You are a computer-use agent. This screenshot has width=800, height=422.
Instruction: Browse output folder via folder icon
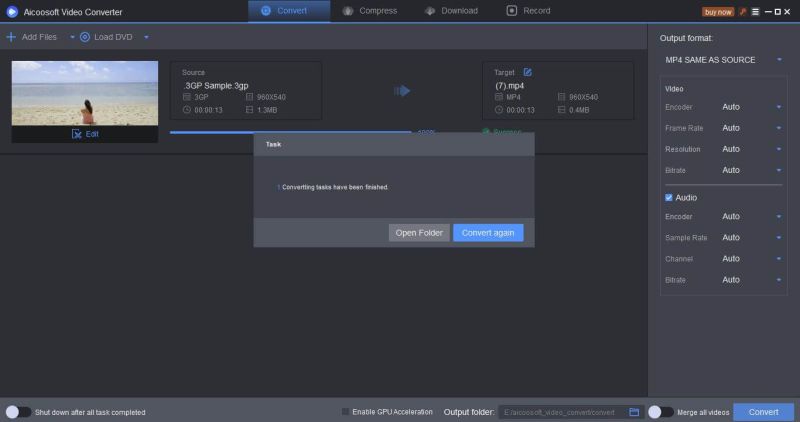(x=634, y=412)
